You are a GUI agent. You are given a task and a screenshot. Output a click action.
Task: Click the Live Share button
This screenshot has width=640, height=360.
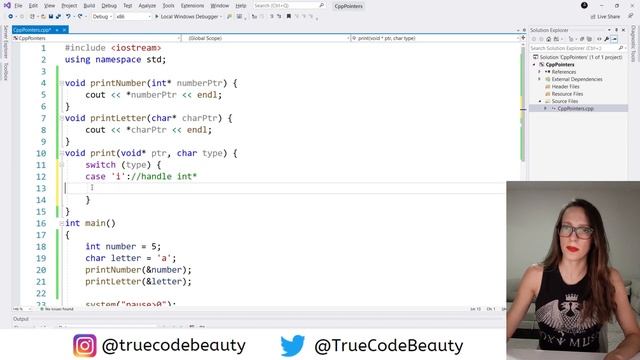(x=605, y=16)
